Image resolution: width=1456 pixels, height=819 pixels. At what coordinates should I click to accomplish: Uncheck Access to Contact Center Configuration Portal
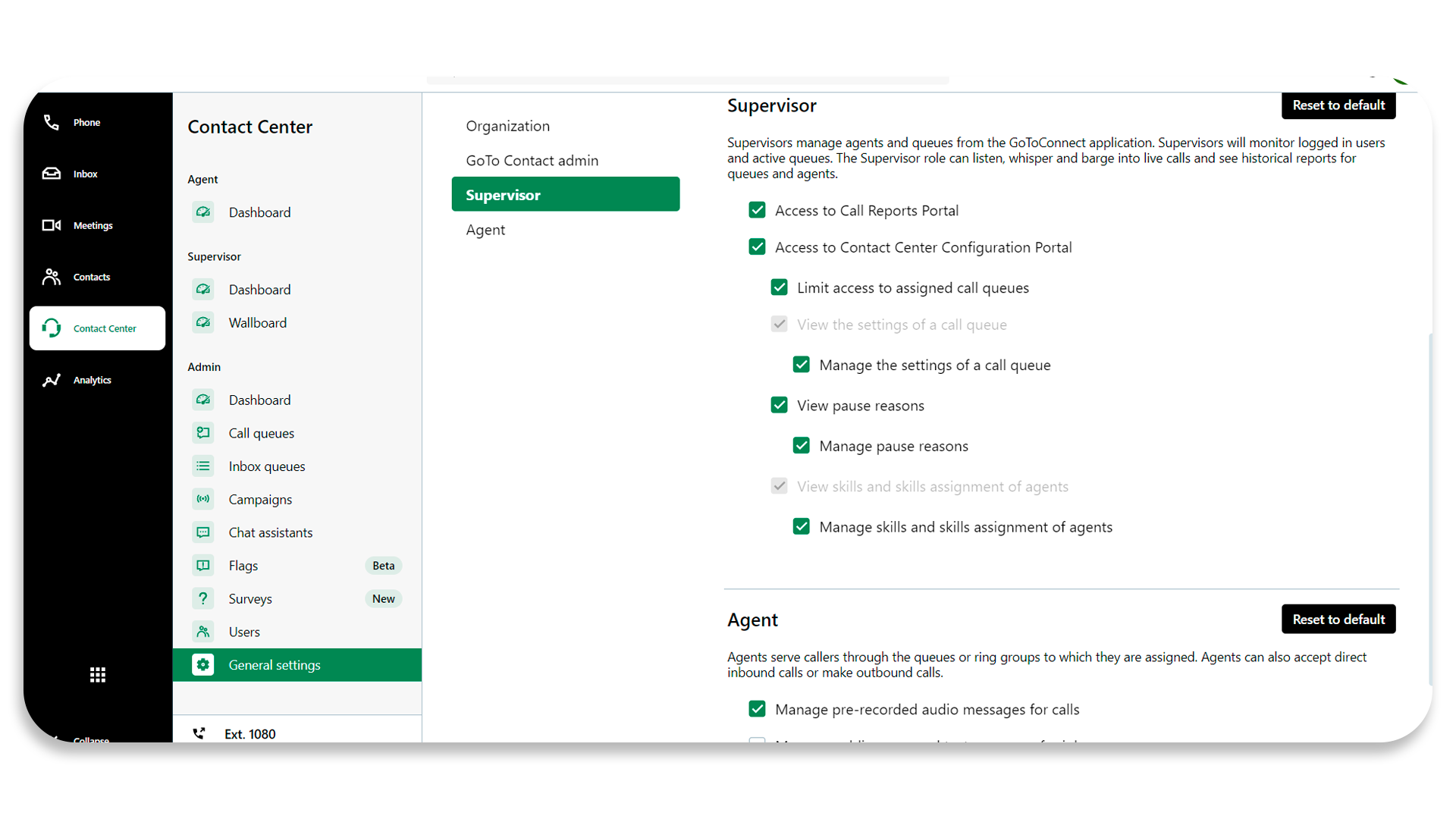[757, 247]
